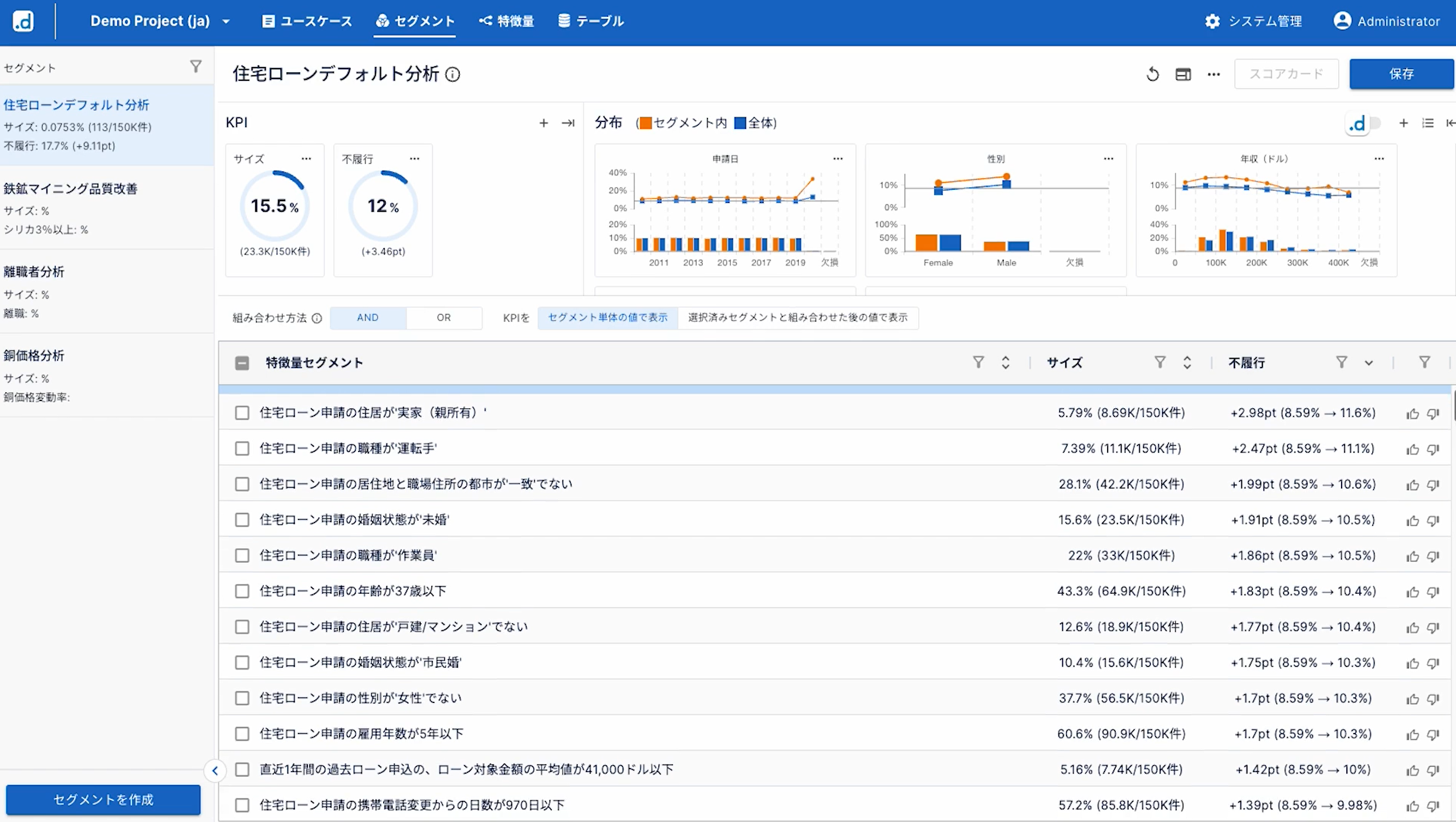
Task: Open the 性別 chart options menu
Action: (1108, 159)
